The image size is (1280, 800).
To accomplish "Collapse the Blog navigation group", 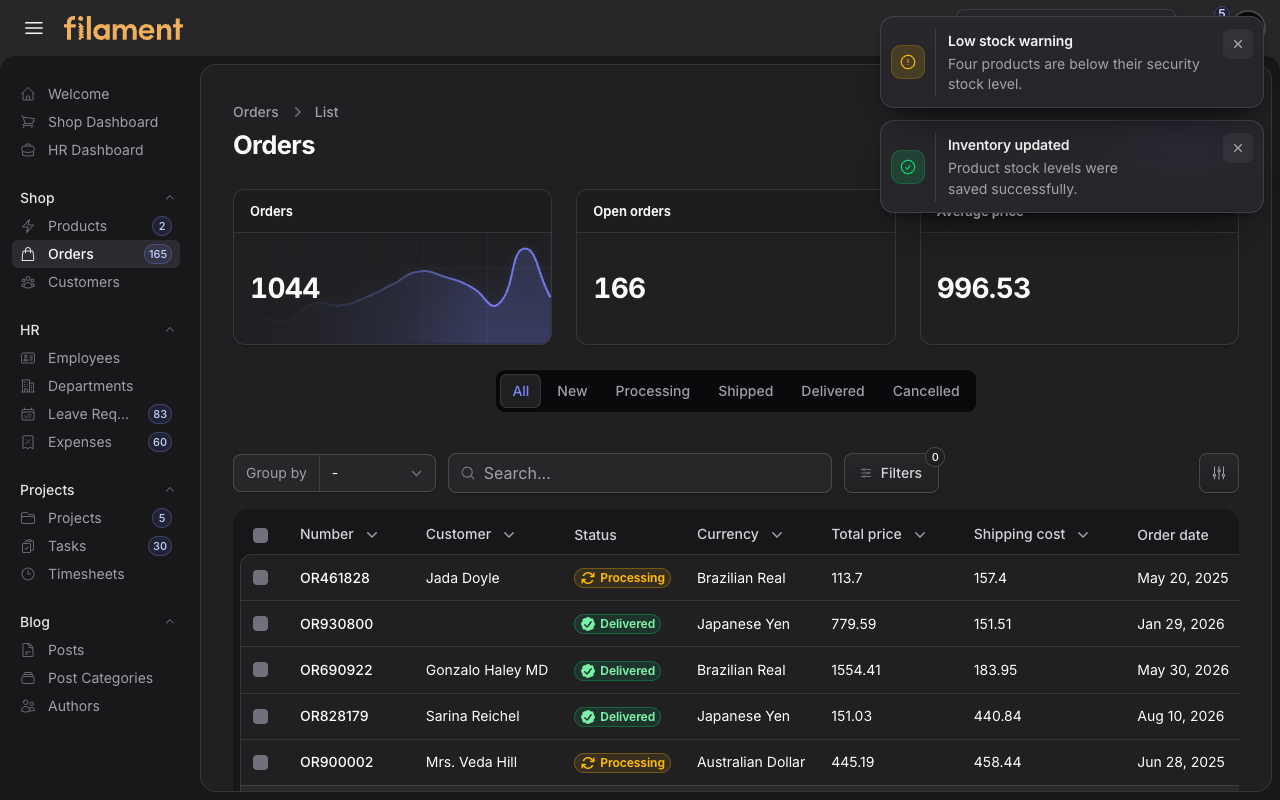I will pos(170,622).
